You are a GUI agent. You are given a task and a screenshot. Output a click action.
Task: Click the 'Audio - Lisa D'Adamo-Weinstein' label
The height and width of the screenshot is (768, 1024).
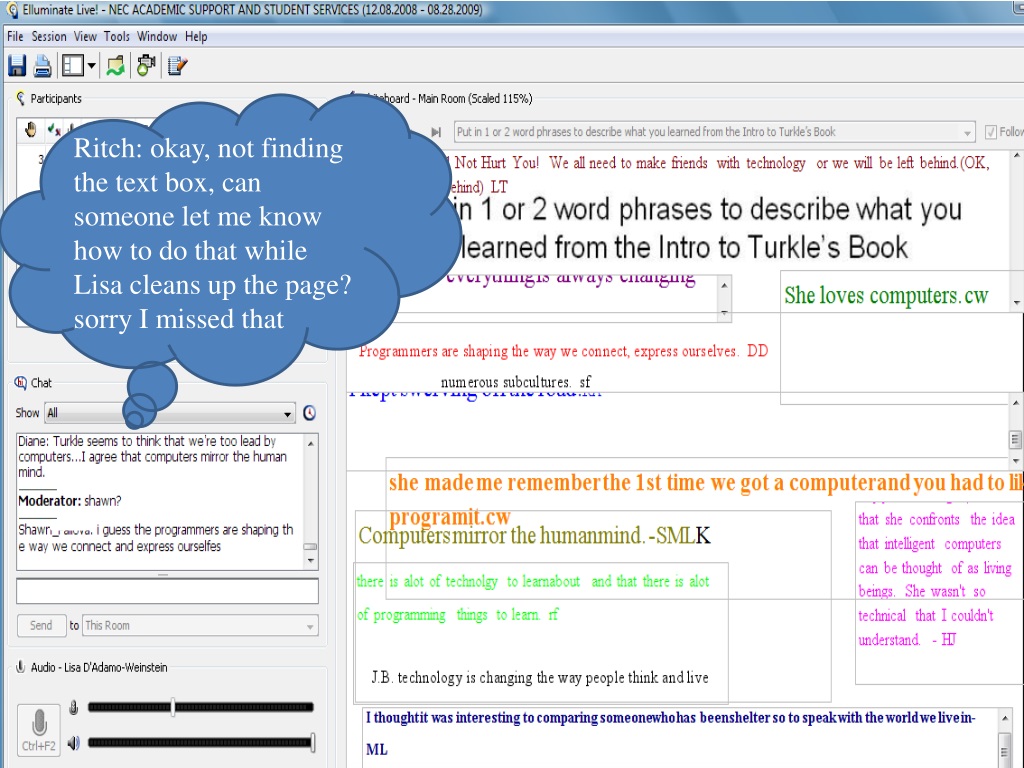(x=99, y=667)
